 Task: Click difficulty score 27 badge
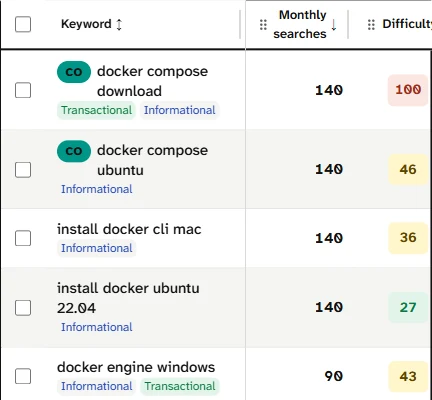tap(408, 307)
